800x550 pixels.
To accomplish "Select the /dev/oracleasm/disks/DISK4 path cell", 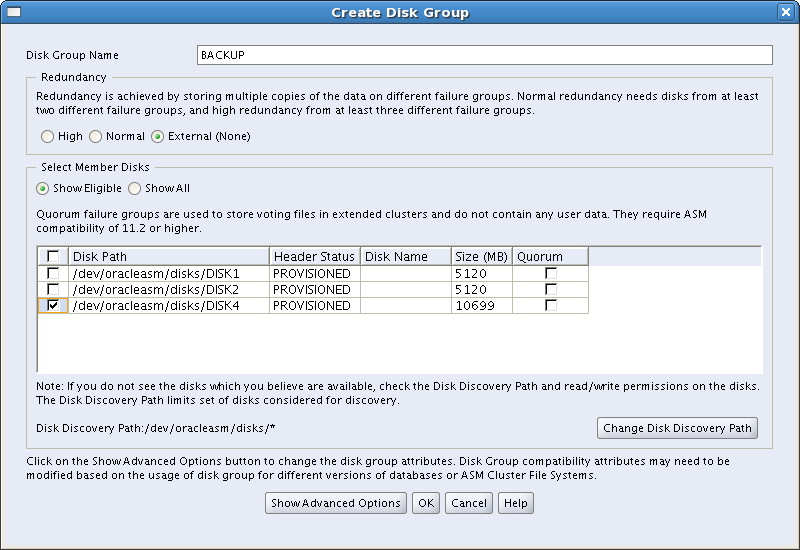I will [x=169, y=306].
